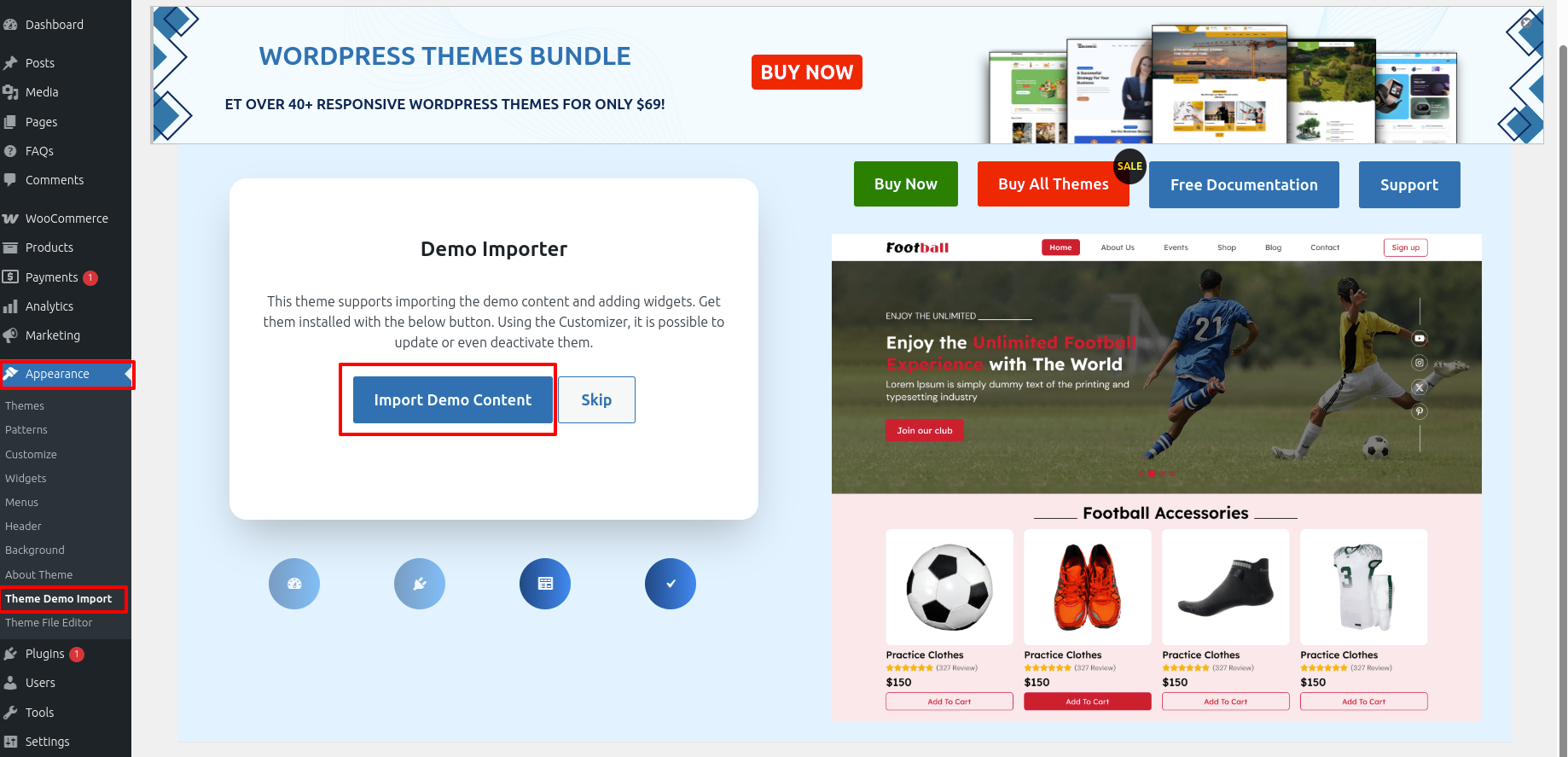This screenshot has height=757, width=1568.
Task: Click the content list step circle icon
Action: pyautogui.click(x=545, y=584)
